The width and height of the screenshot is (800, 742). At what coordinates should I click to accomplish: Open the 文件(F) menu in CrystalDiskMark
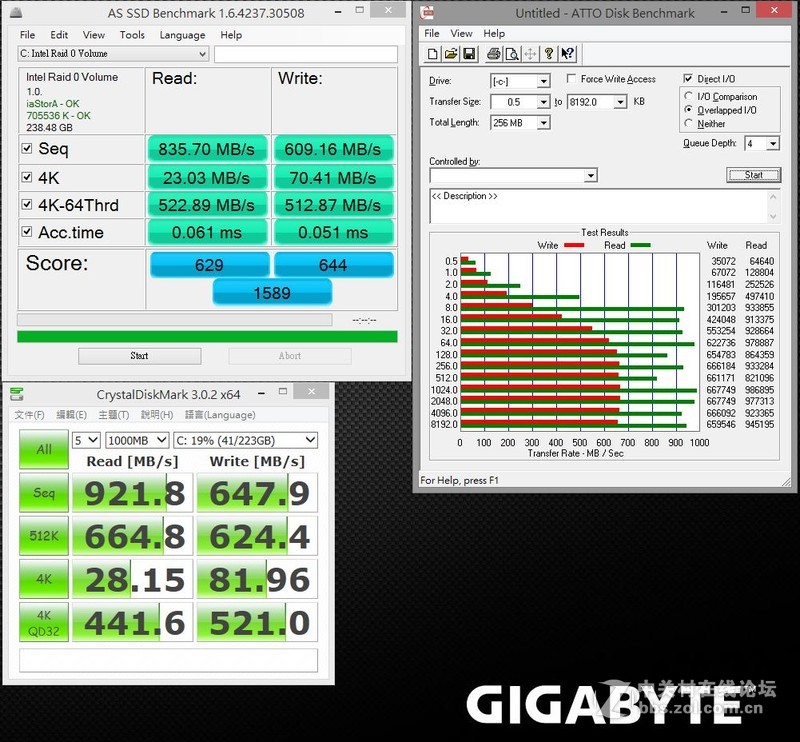coord(29,414)
